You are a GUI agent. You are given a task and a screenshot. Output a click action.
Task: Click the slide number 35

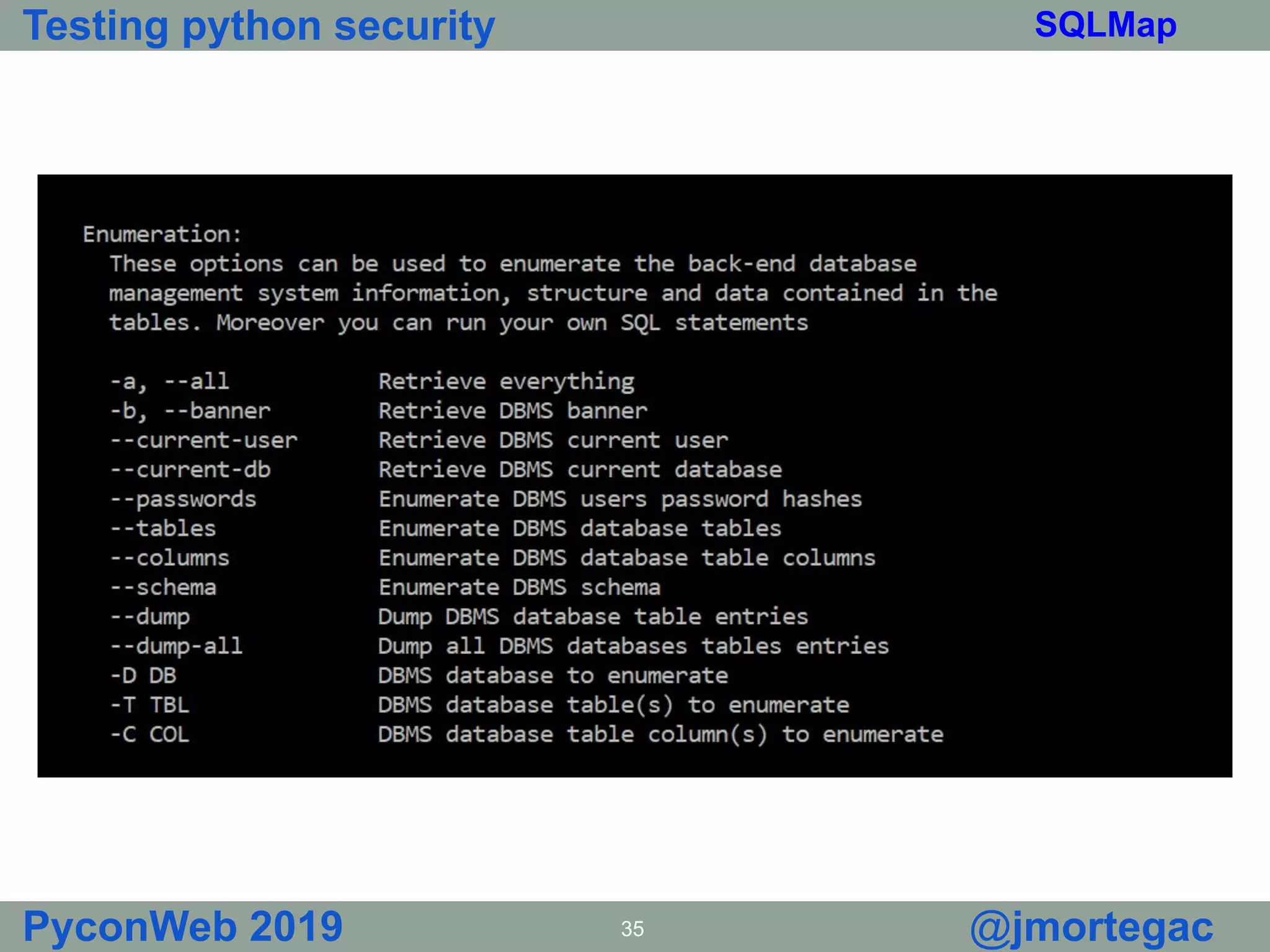pyautogui.click(x=633, y=929)
